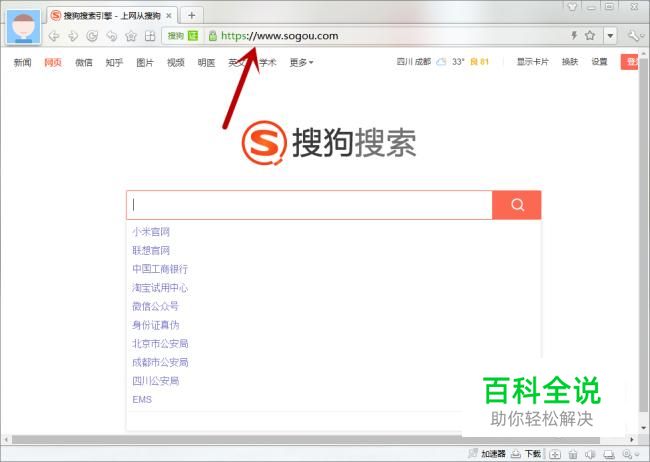Expand the 更多 dropdown menu

pyautogui.click(x=301, y=62)
